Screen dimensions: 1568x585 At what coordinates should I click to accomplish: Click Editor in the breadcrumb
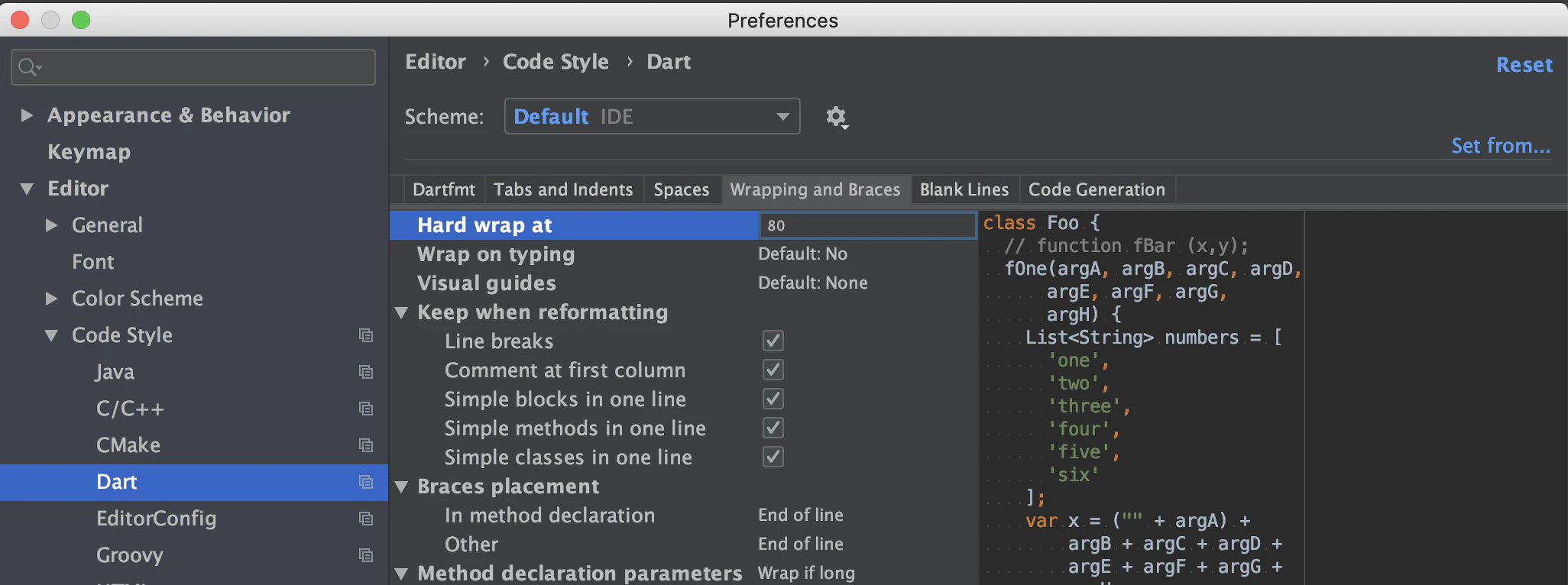click(x=436, y=62)
